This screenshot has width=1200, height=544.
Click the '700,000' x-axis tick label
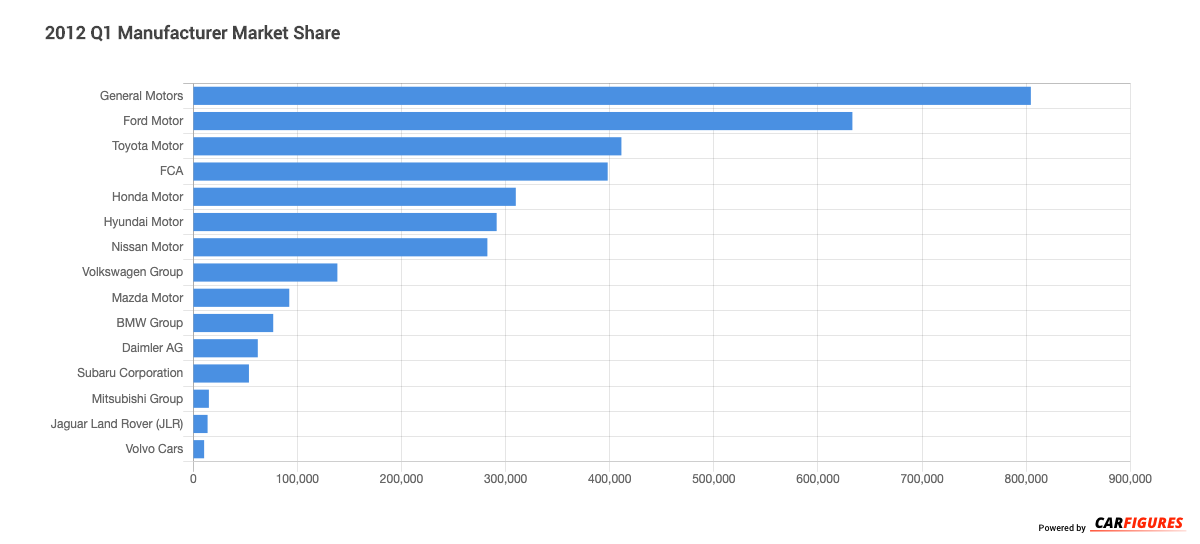pos(921,479)
